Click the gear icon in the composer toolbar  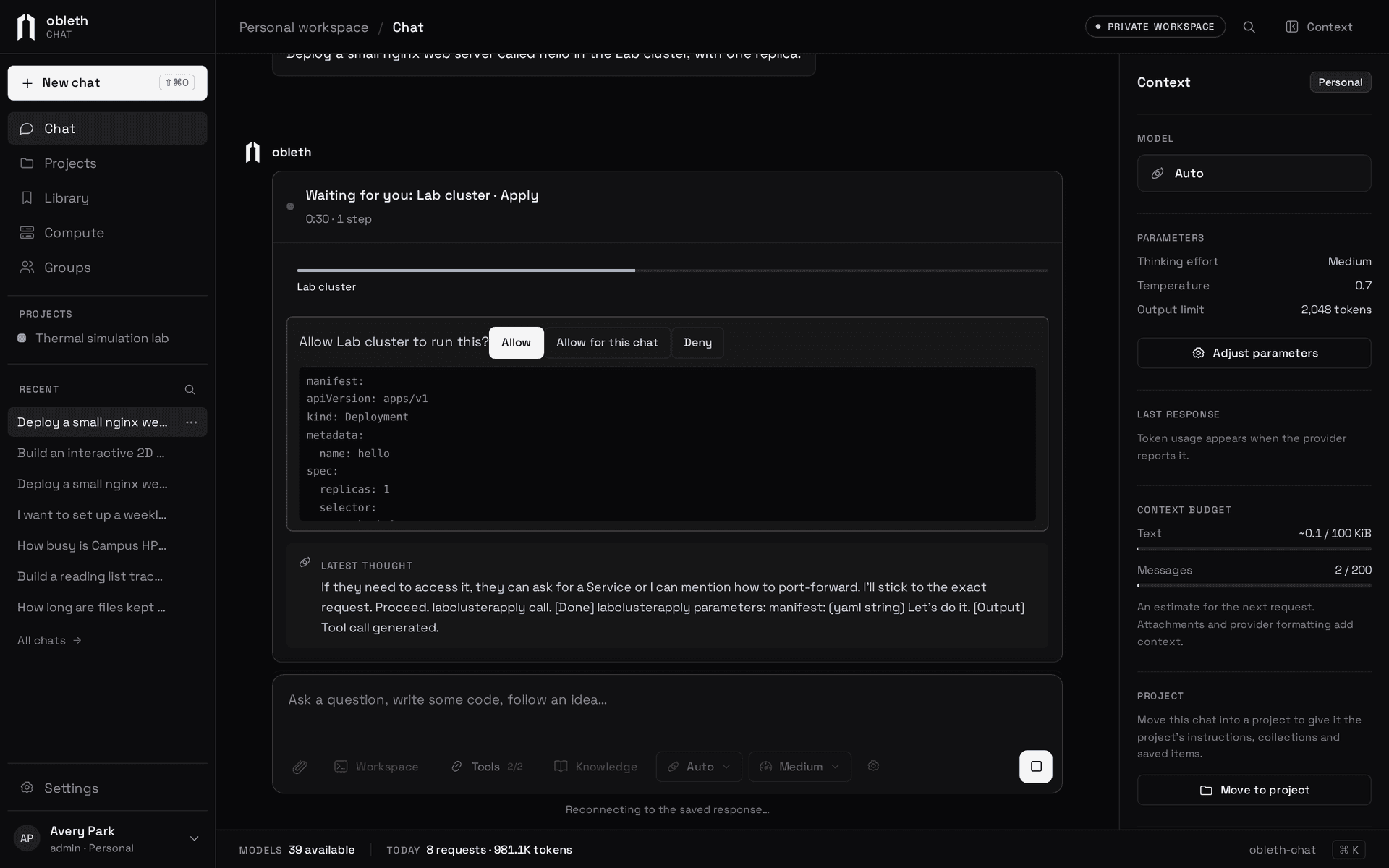pos(873,766)
